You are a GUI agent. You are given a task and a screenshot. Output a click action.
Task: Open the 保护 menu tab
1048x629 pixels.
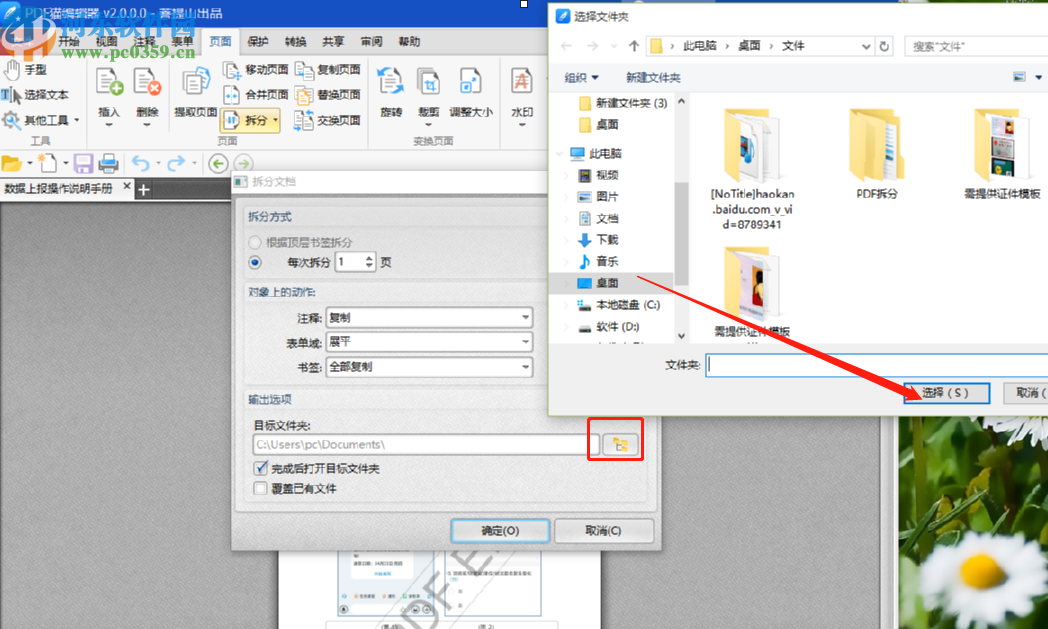[257, 41]
